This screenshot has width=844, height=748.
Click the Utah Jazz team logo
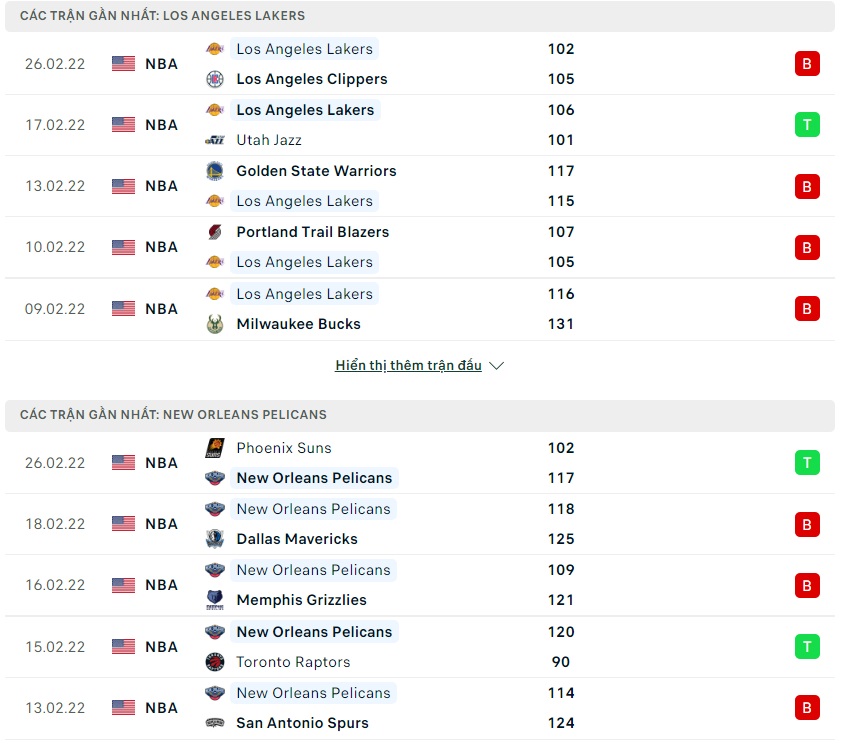pos(214,140)
